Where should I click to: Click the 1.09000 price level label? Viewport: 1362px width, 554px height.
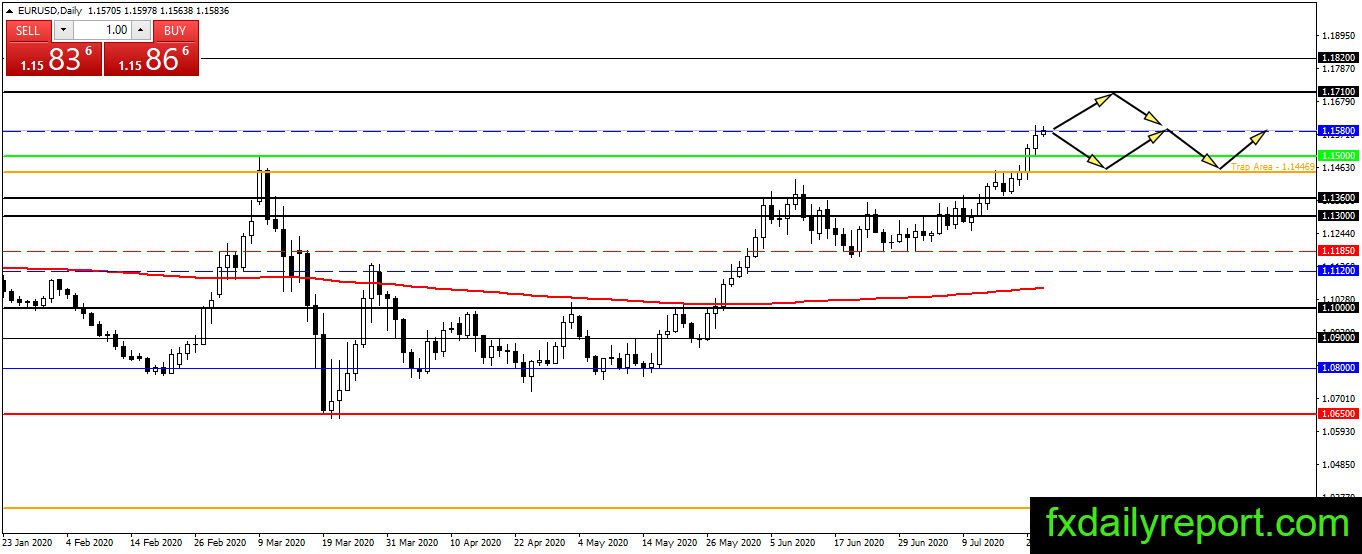pos(1338,338)
